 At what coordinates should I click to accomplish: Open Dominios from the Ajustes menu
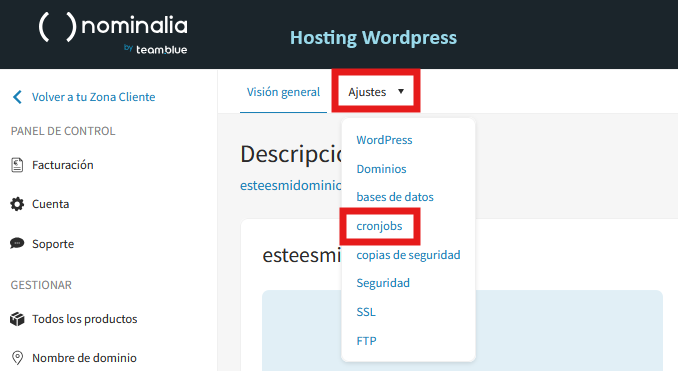coord(381,169)
